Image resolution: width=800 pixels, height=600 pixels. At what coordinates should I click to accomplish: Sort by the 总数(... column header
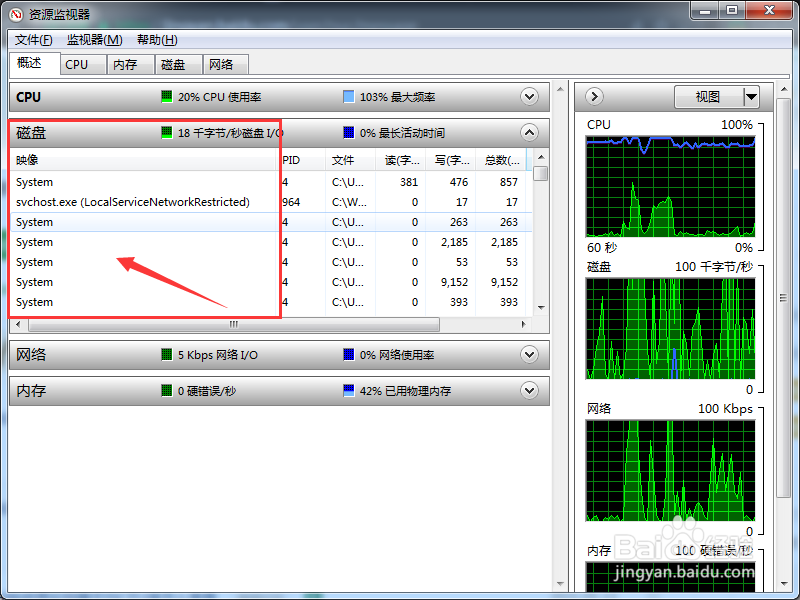pyautogui.click(x=501, y=160)
